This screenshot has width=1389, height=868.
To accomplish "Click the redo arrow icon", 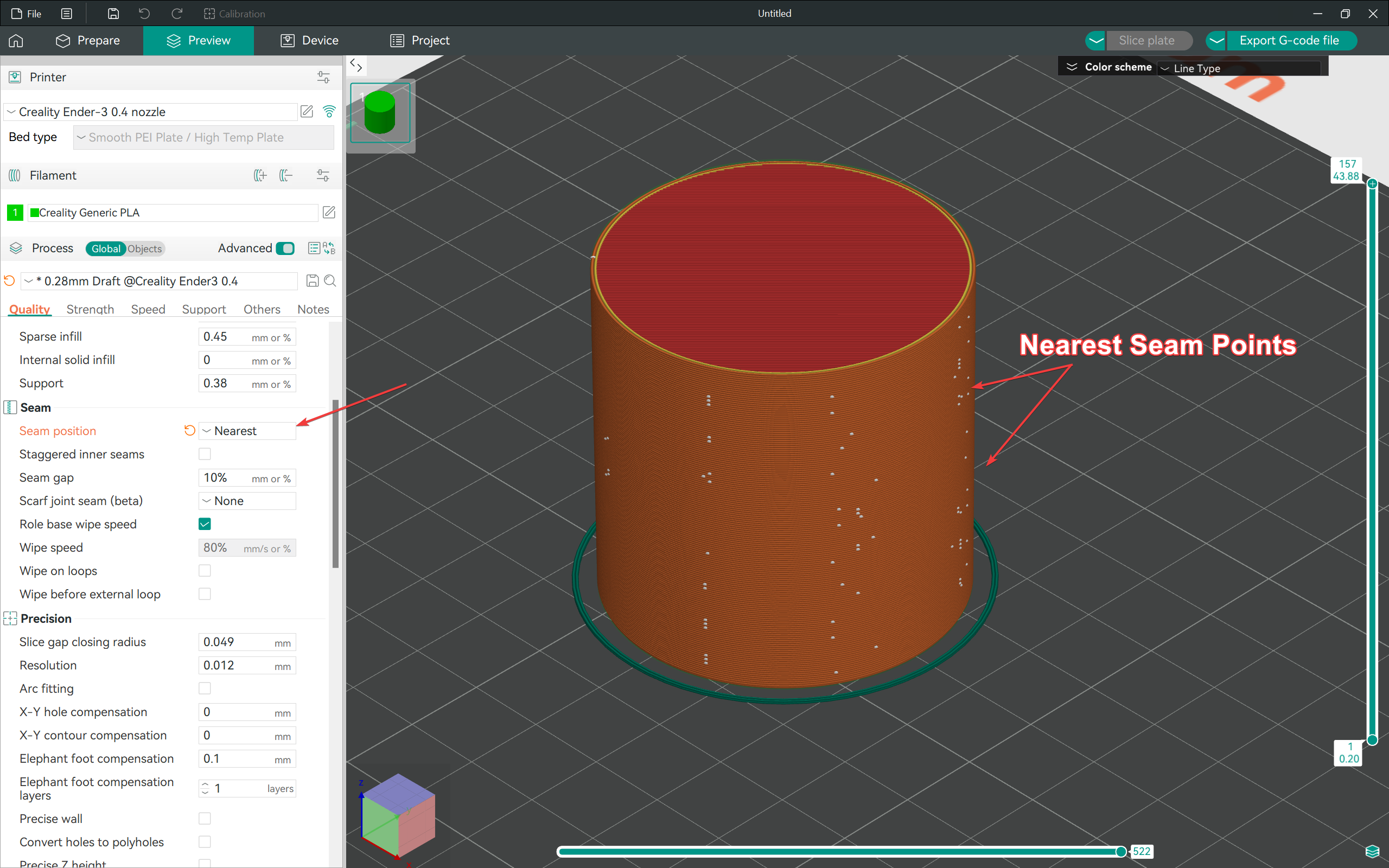I will click(177, 13).
